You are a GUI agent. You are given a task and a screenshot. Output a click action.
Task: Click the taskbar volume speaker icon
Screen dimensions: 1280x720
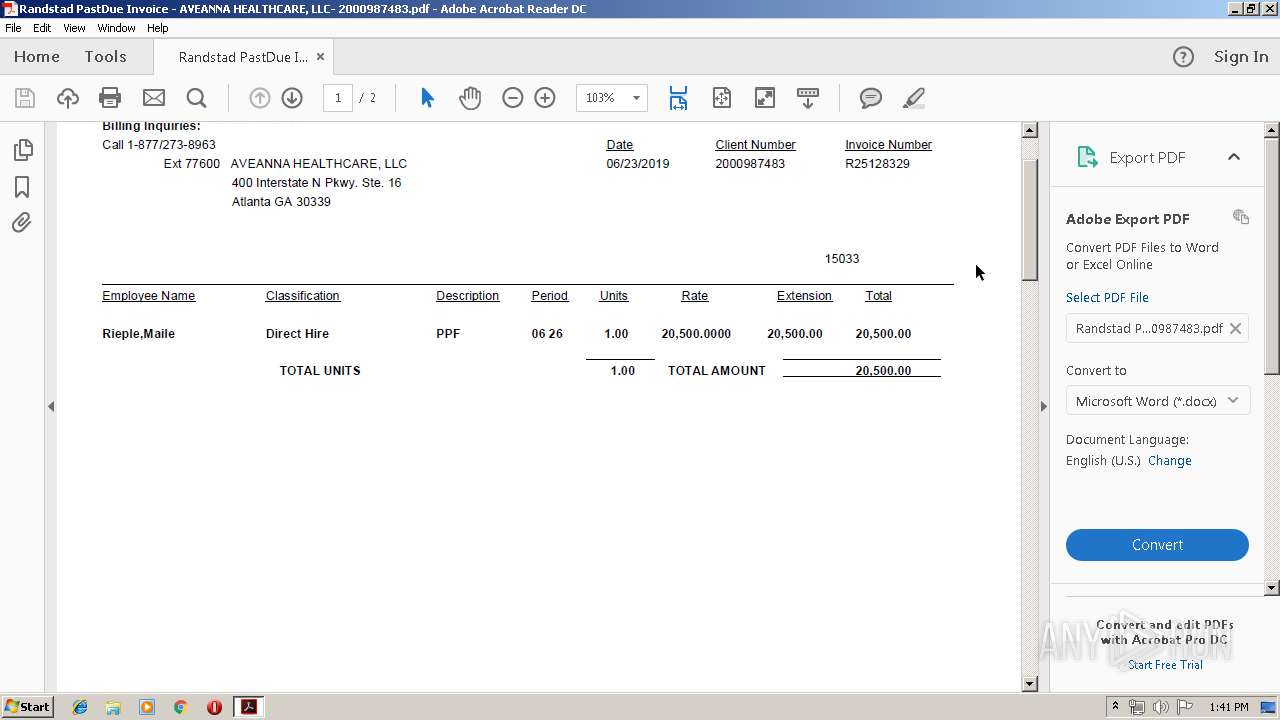[x=1161, y=707]
